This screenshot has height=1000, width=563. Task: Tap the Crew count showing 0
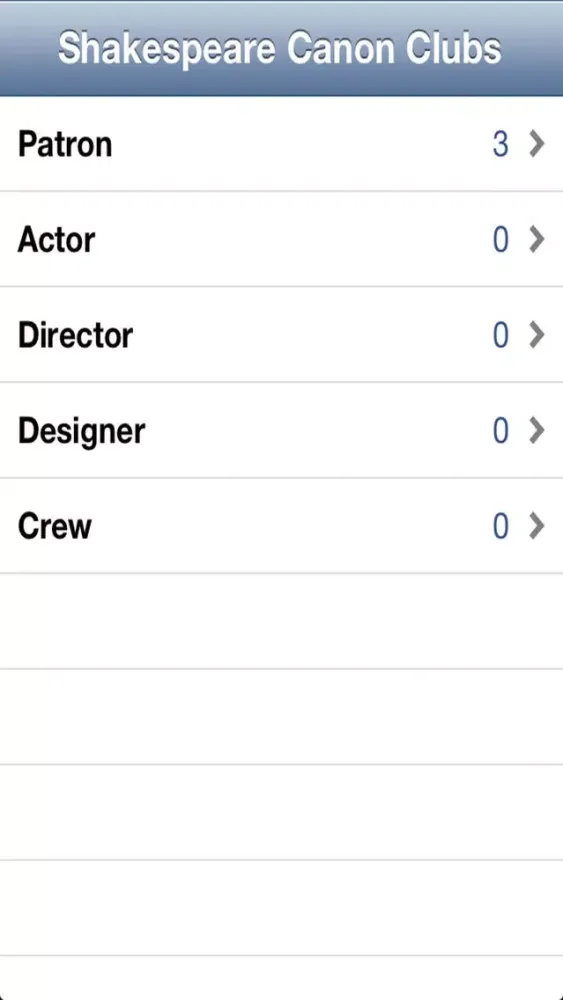501,527
